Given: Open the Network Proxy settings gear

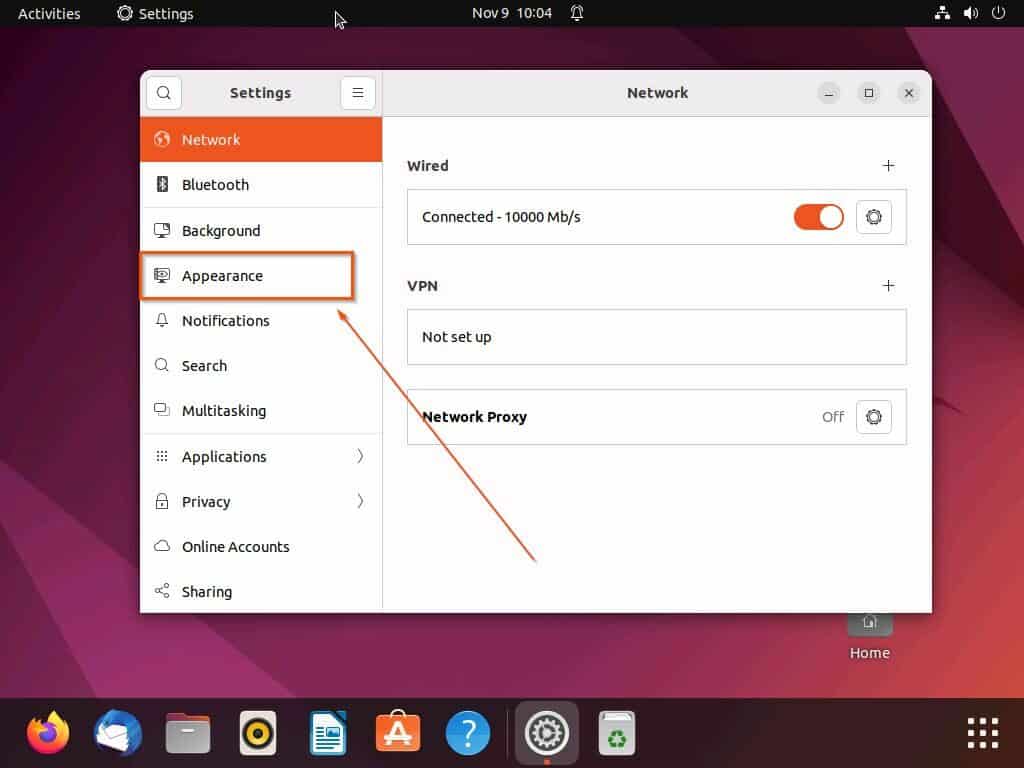Looking at the screenshot, I should [x=873, y=417].
